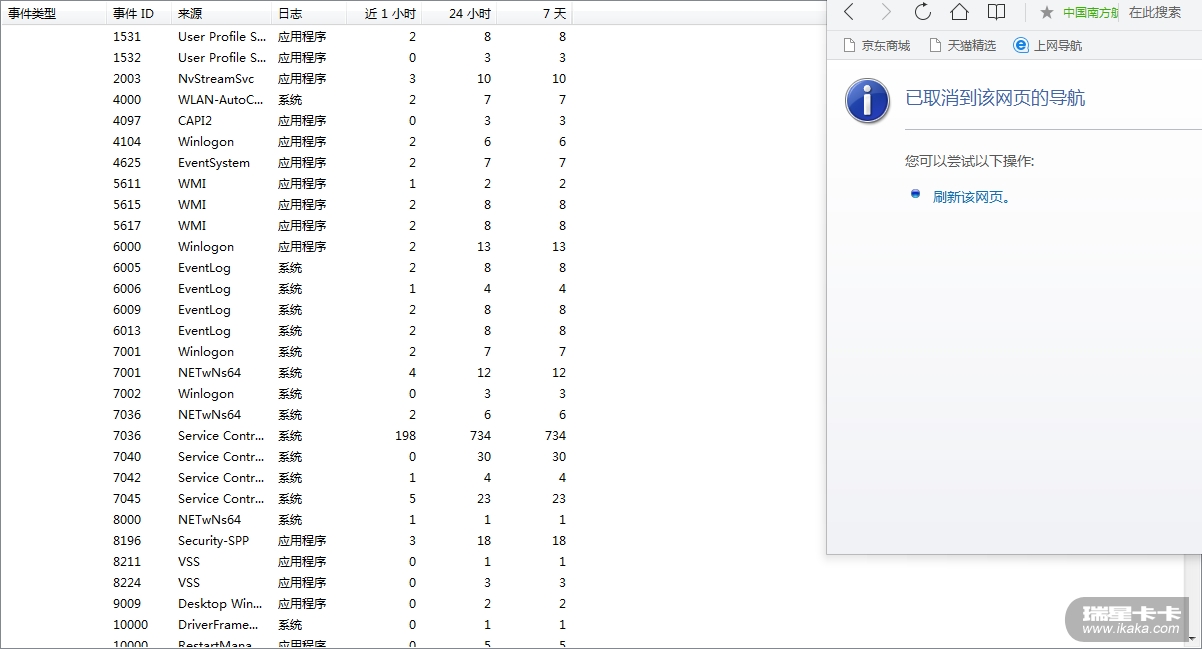Click the 刷新该网页 link
The height and width of the screenshot is (649, 1202).
coord(971,197)
